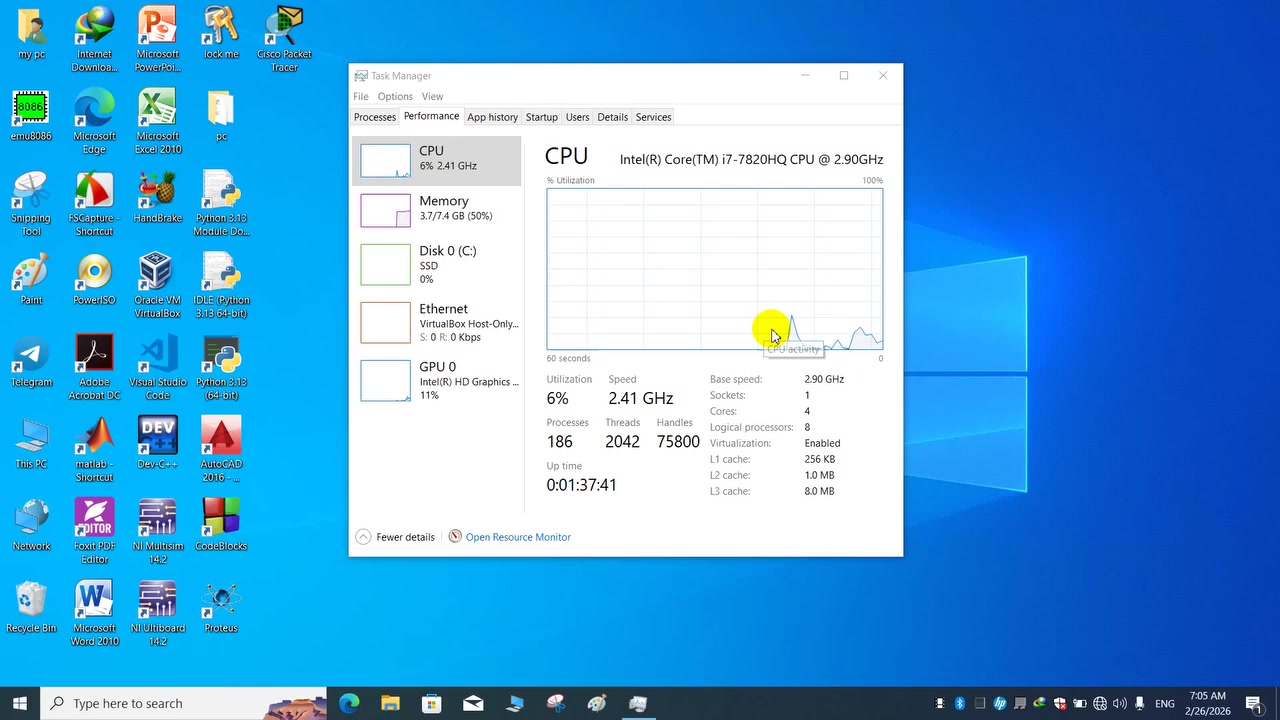The width and height of the screenshot is (1280, 720).
Task: Expand the View menu
Action: pyautogui.click(x=432, y=97)
